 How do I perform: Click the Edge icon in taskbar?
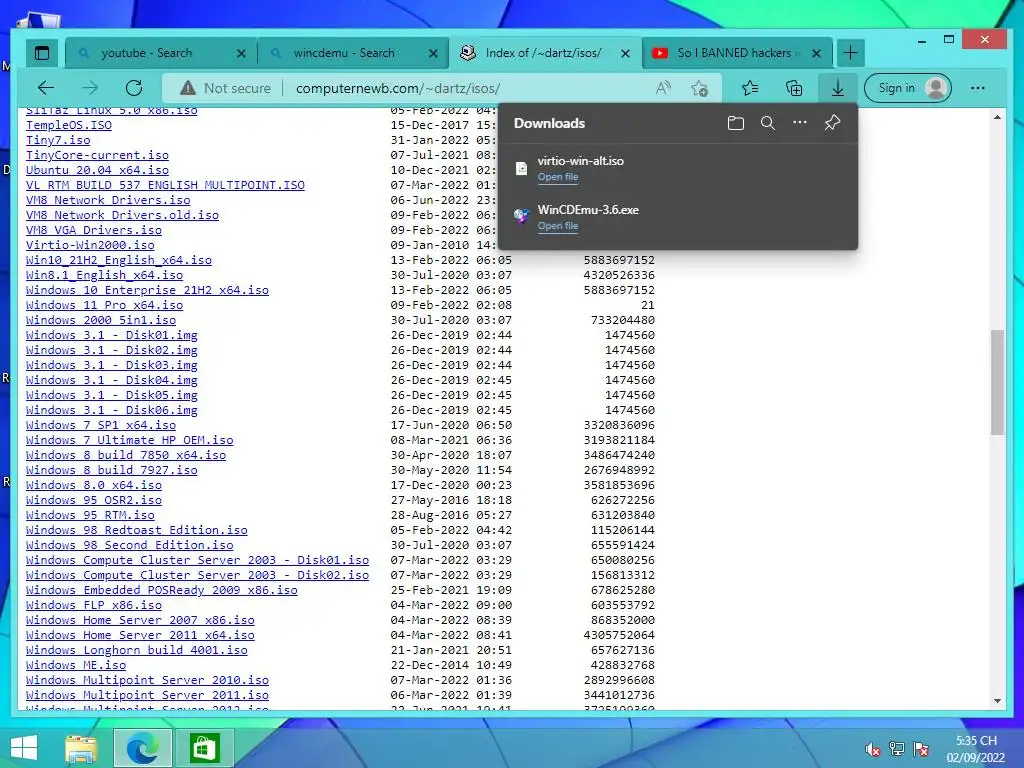tap(142, 748)
